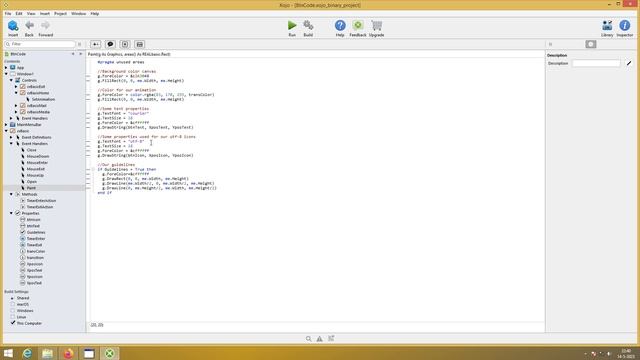This screenshot has height=360, width=640.
Task: Expand the MainMenuBar tree node
Action: [x=6, y=124]
